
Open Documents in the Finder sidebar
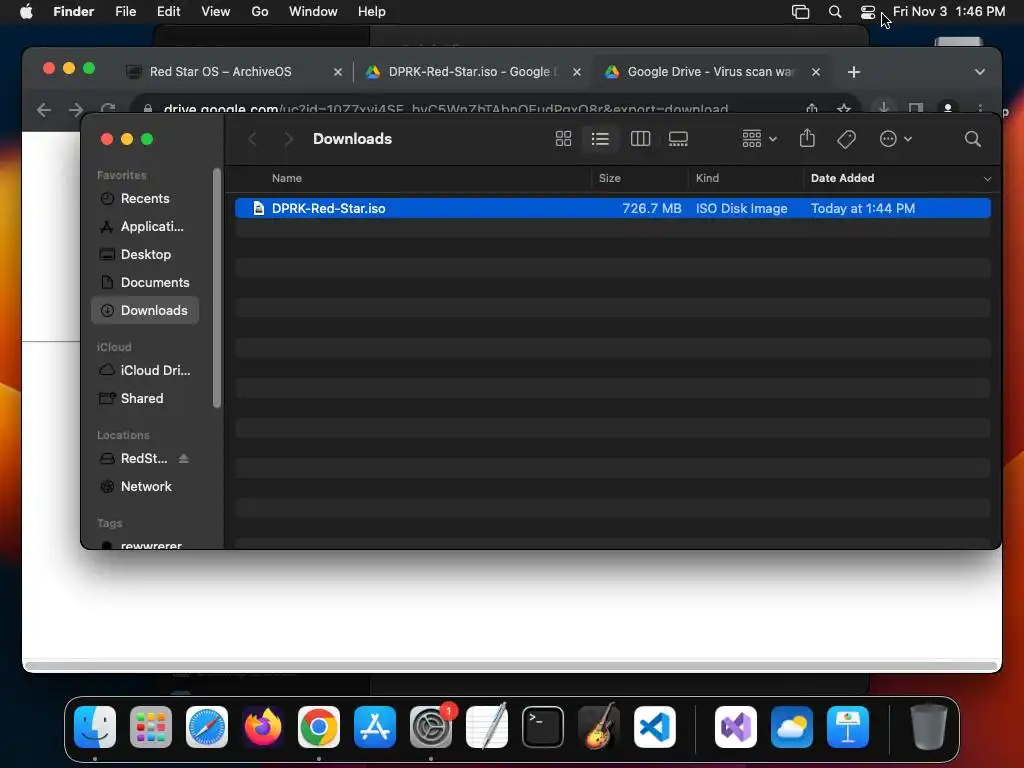(x=145, y=282)
